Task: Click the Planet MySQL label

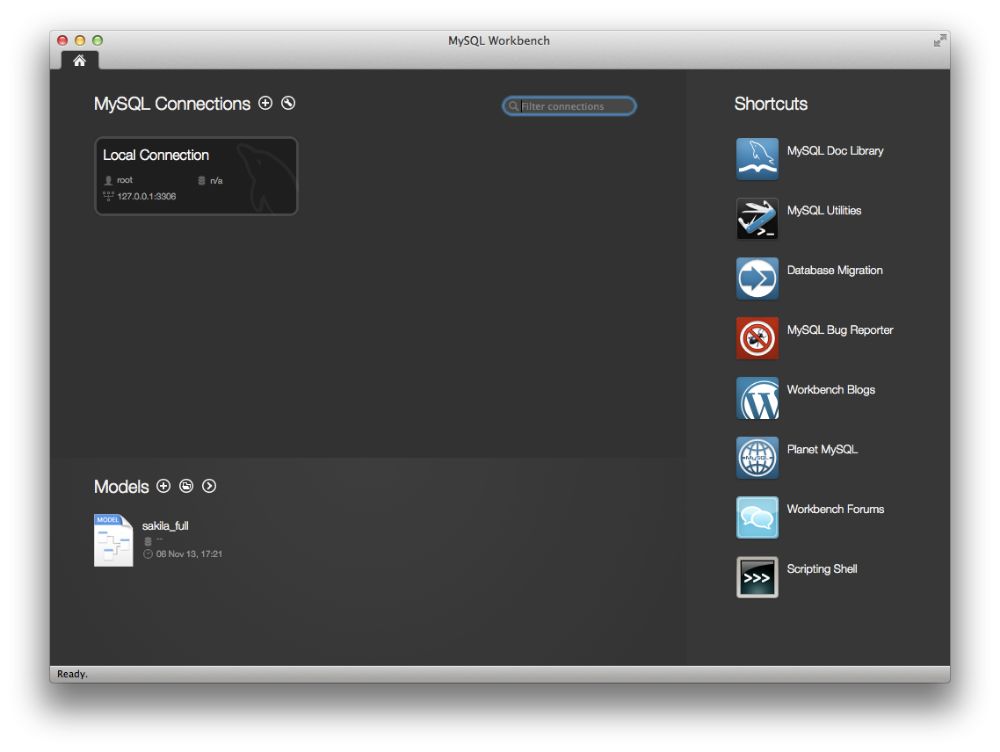Action: (822, 450)
